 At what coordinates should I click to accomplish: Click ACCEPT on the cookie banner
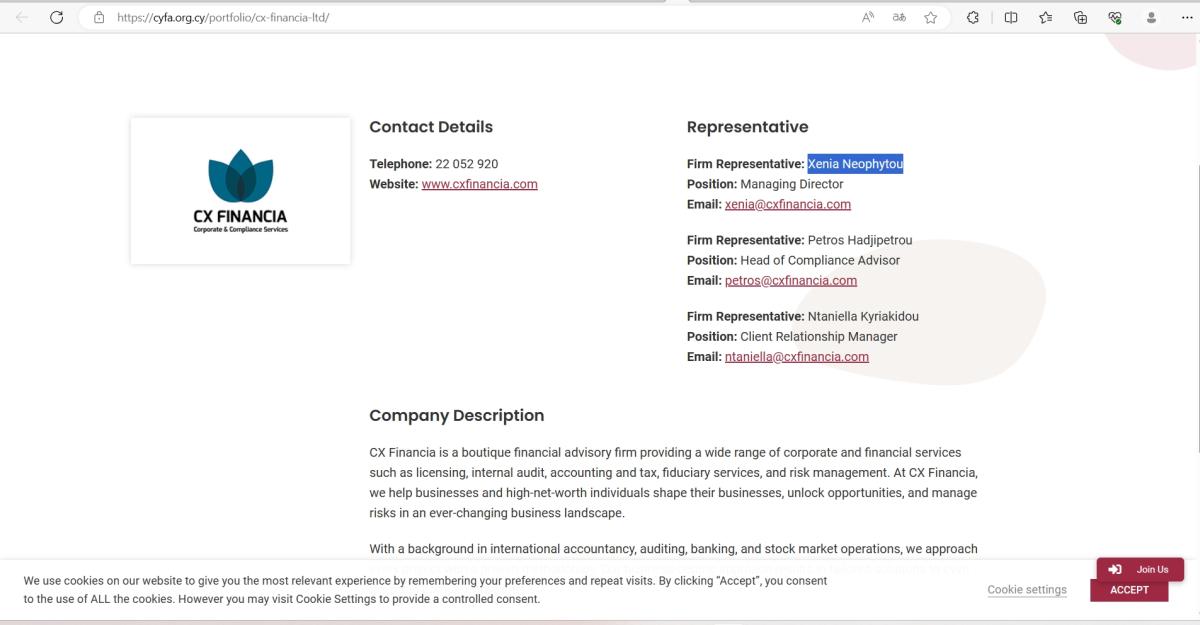[1129, 590]
